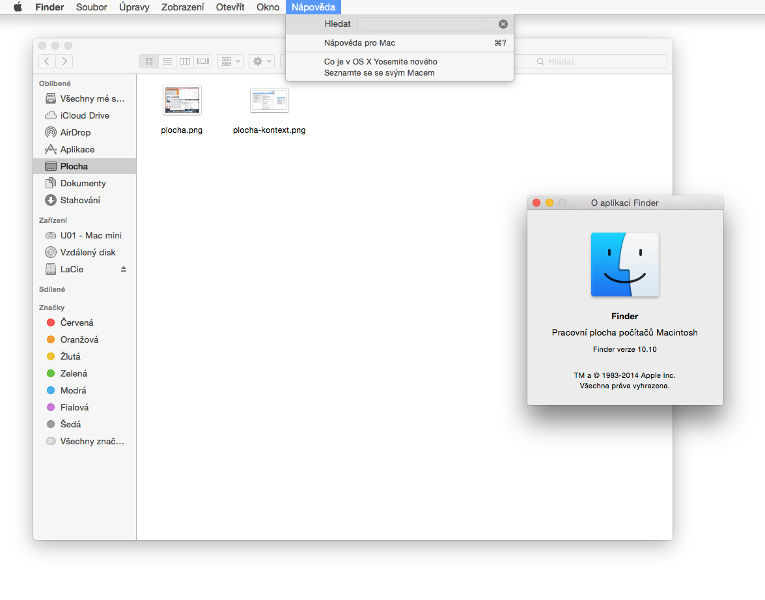Screen dimensions: 765x600
Task: Select Všechny mé soubory in sidebar
Action: point(84,99)
